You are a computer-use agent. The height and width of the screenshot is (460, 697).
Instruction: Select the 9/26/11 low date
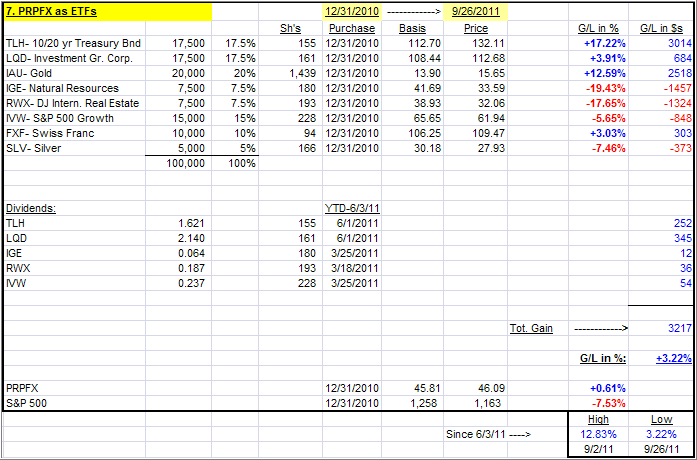pos(661,449)
